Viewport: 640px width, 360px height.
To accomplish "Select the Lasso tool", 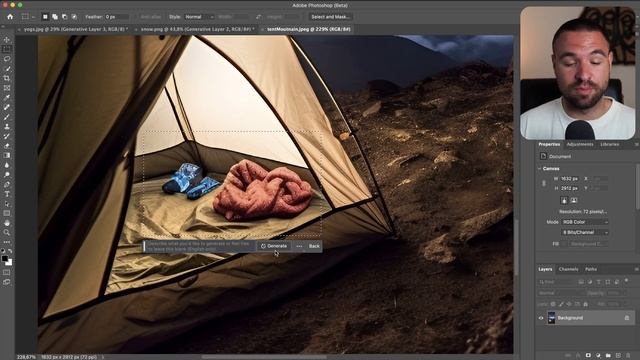I will [x=7, y=59].
